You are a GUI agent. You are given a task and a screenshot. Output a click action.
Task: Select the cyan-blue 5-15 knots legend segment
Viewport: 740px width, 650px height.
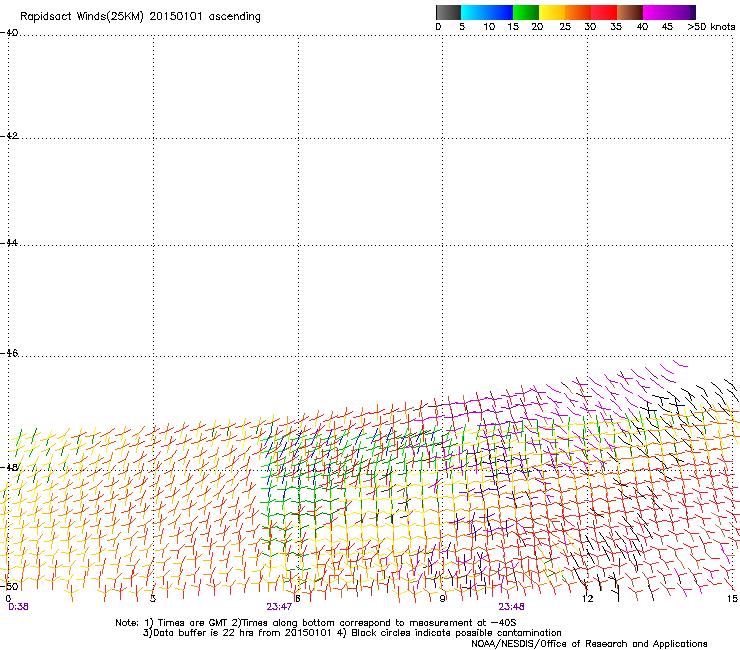487,12
